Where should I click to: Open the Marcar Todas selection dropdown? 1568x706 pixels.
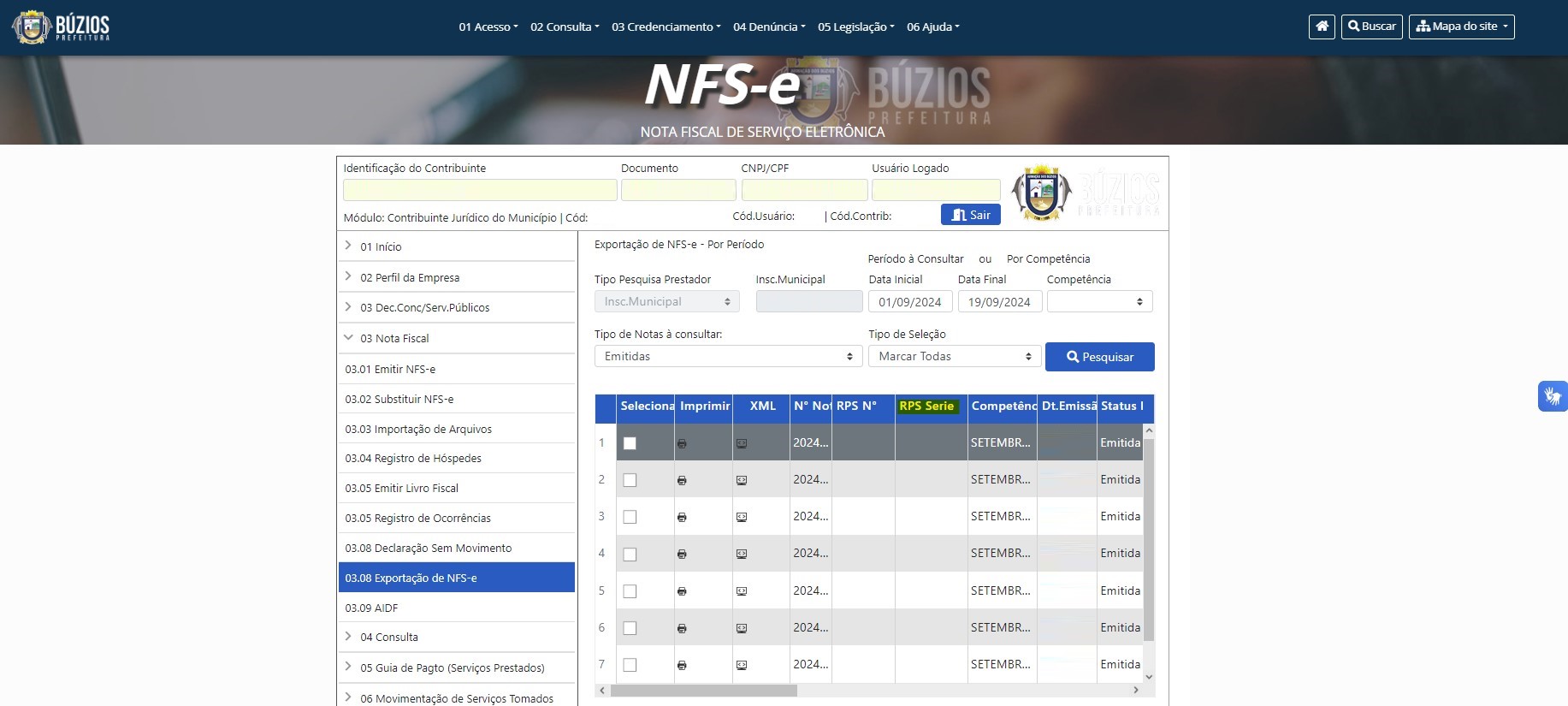coord(955,356)
